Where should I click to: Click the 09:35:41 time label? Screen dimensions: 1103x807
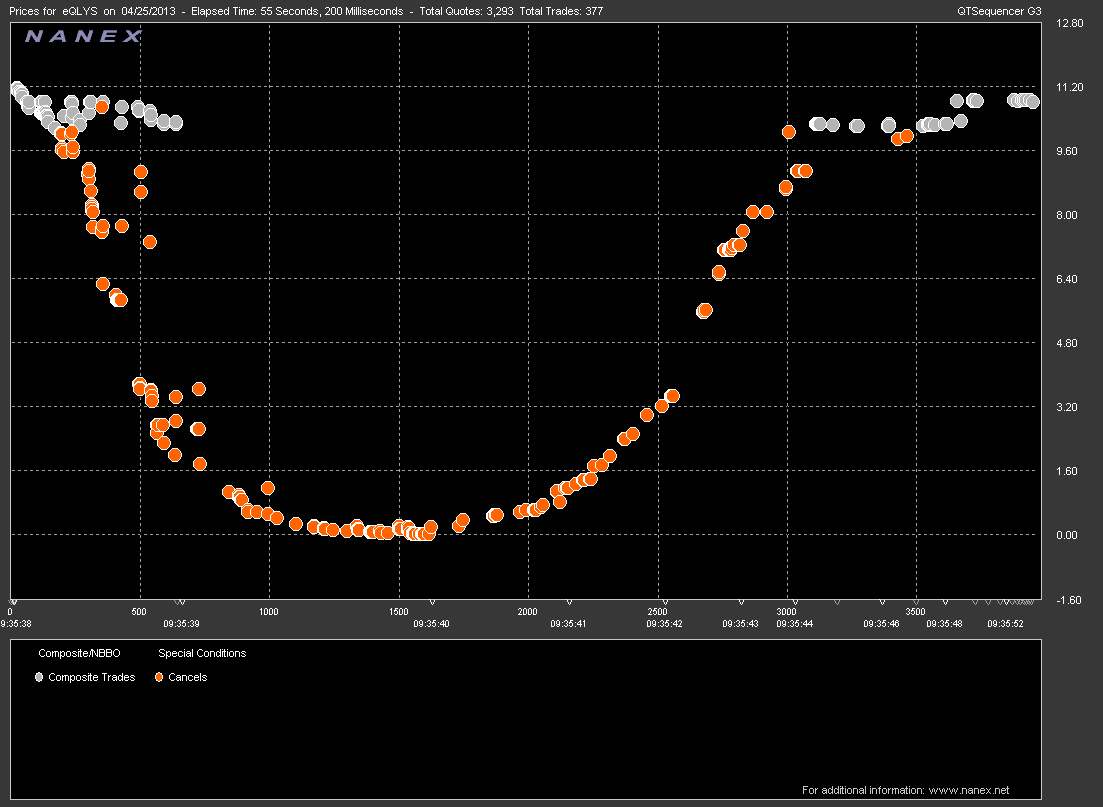568,623
